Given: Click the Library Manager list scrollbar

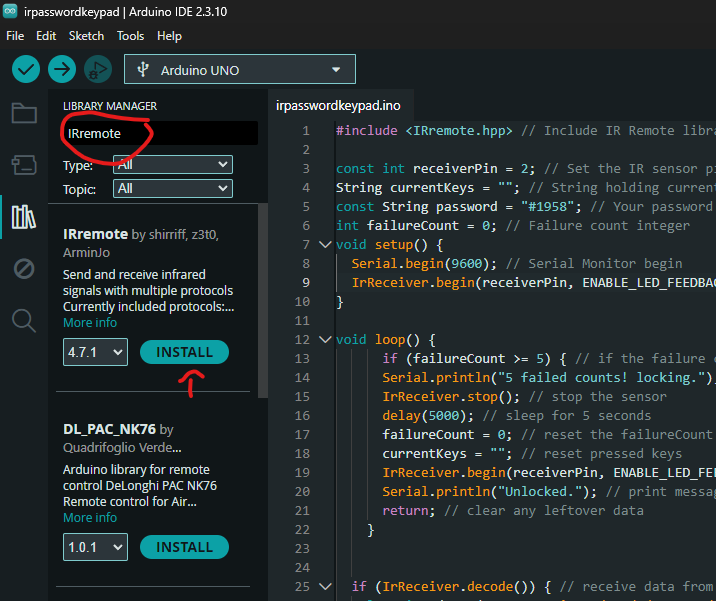Looking at the screenshot, I should pos(263,301).
